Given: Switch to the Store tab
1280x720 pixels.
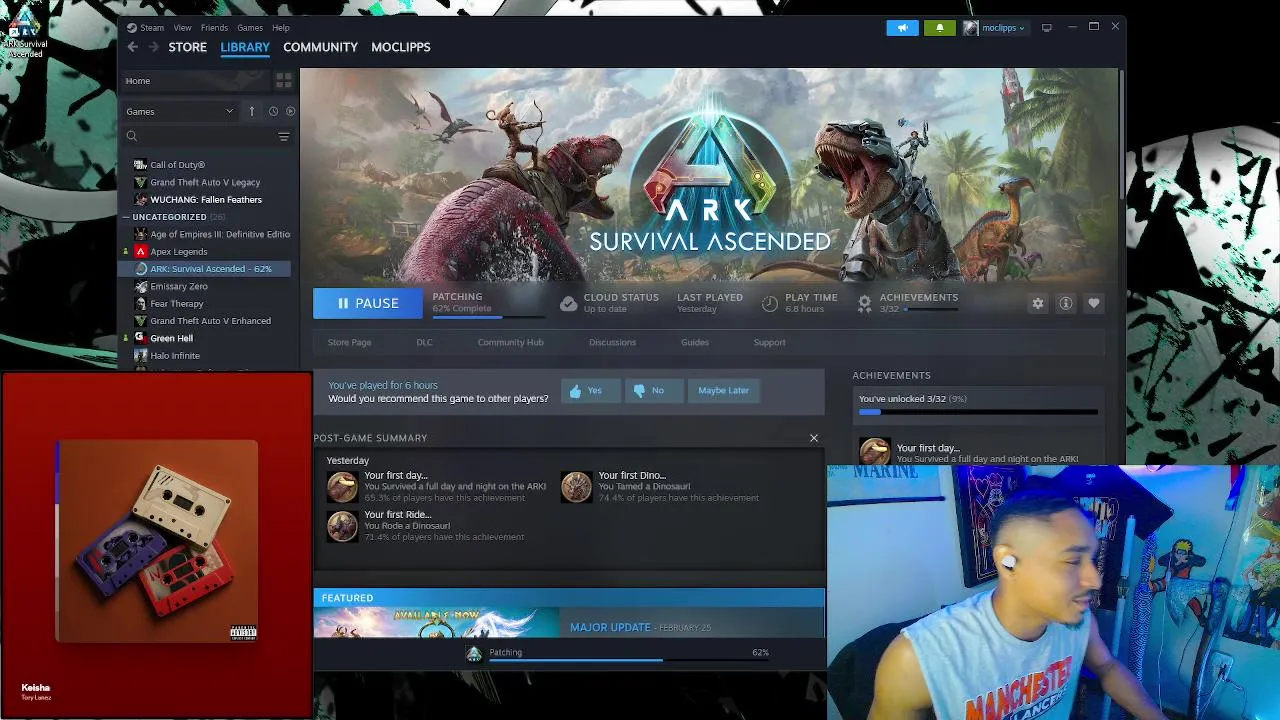Looking at the screenshot, I should [187, 47].
